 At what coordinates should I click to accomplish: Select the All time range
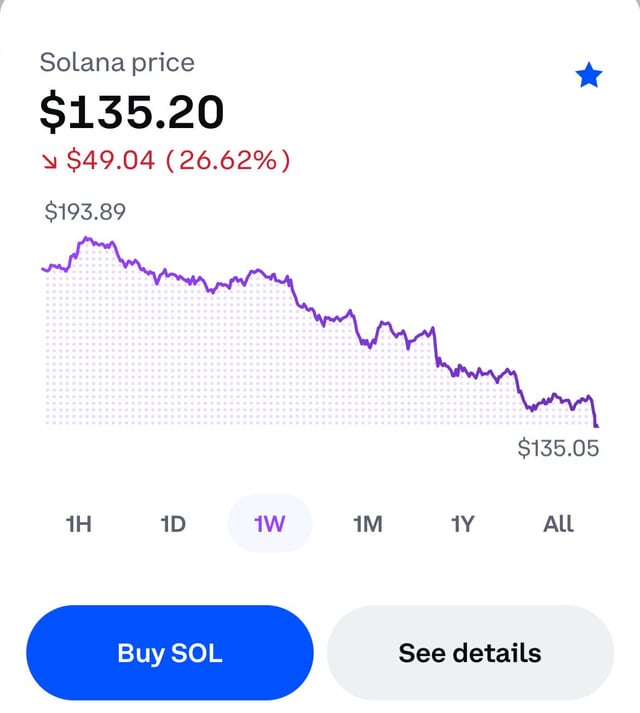pos(558,523)
